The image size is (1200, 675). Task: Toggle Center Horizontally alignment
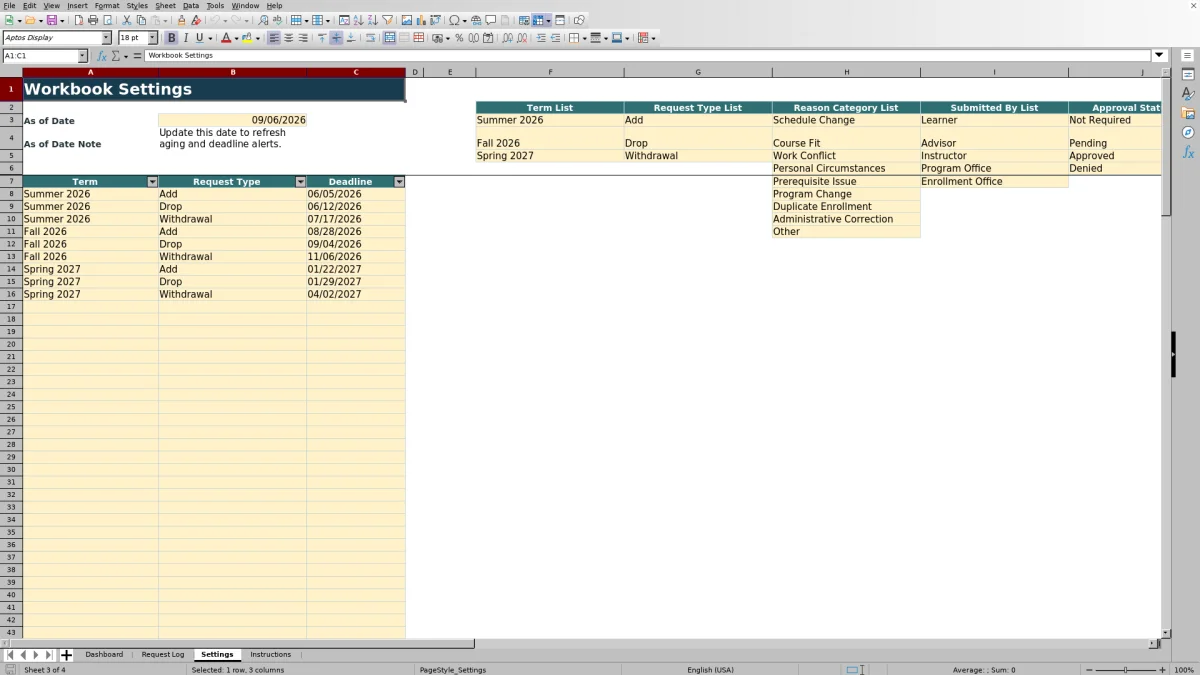click(x=289, y=38)
